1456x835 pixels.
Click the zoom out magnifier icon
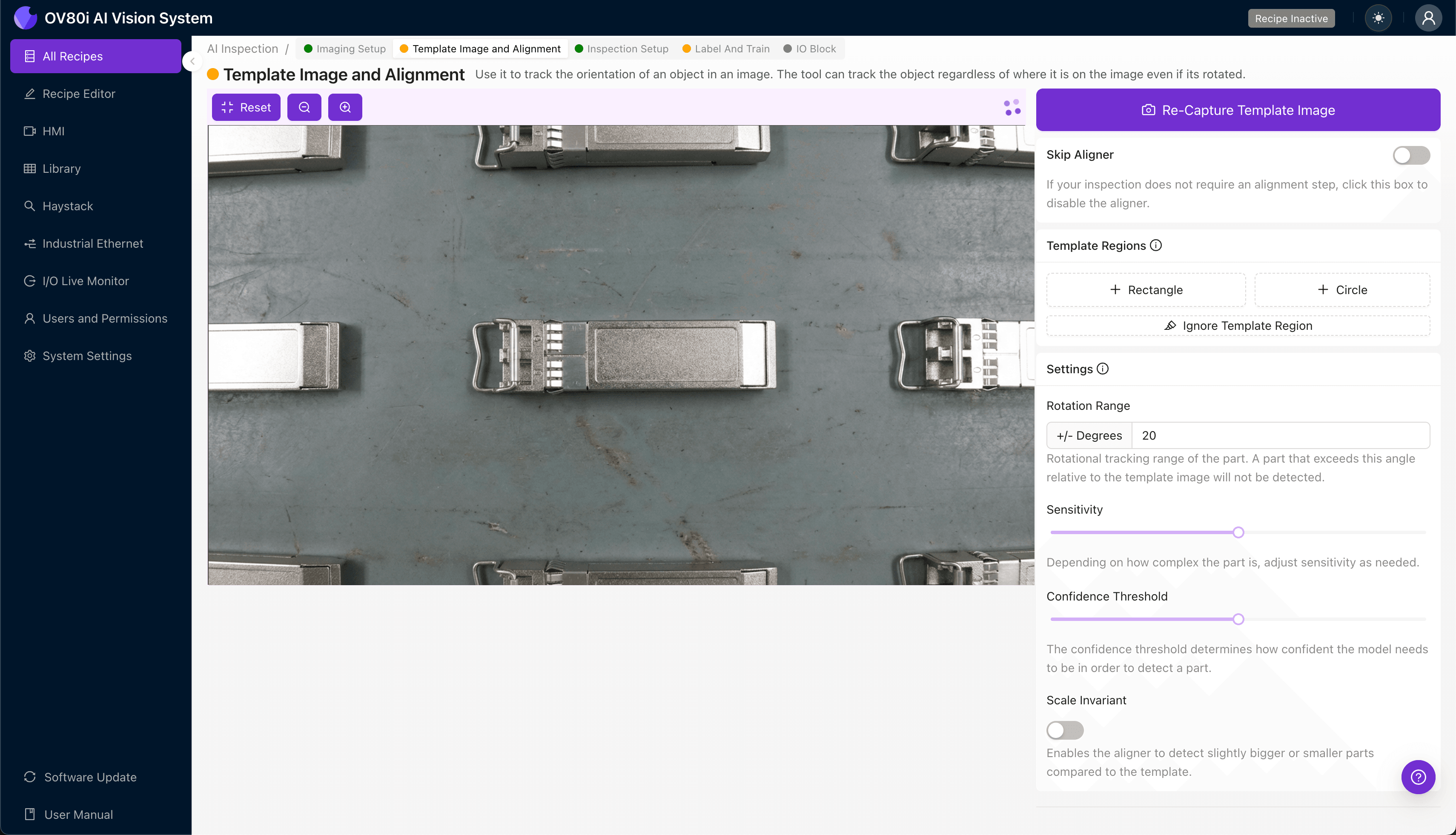tap(304, 107)
